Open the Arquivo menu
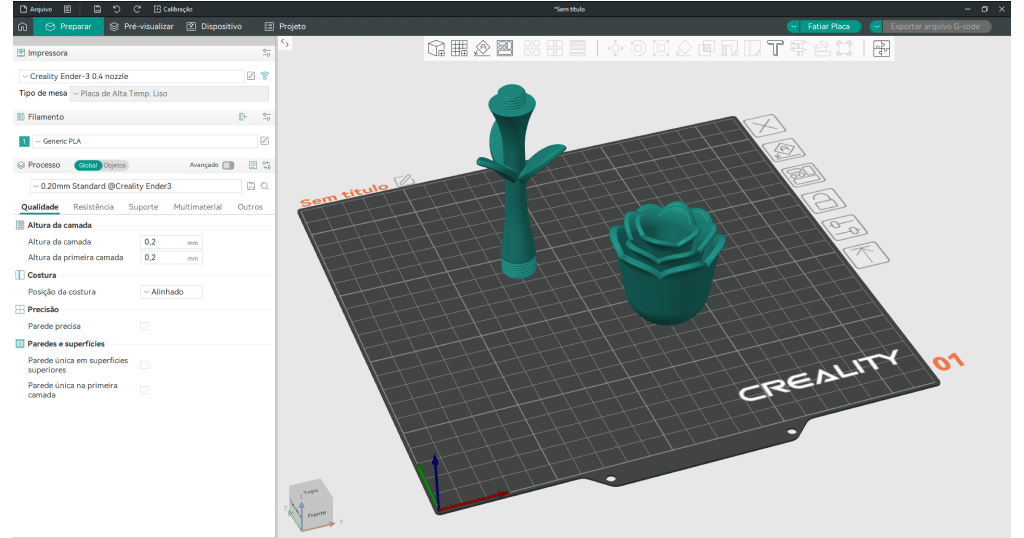 (36, 9)
